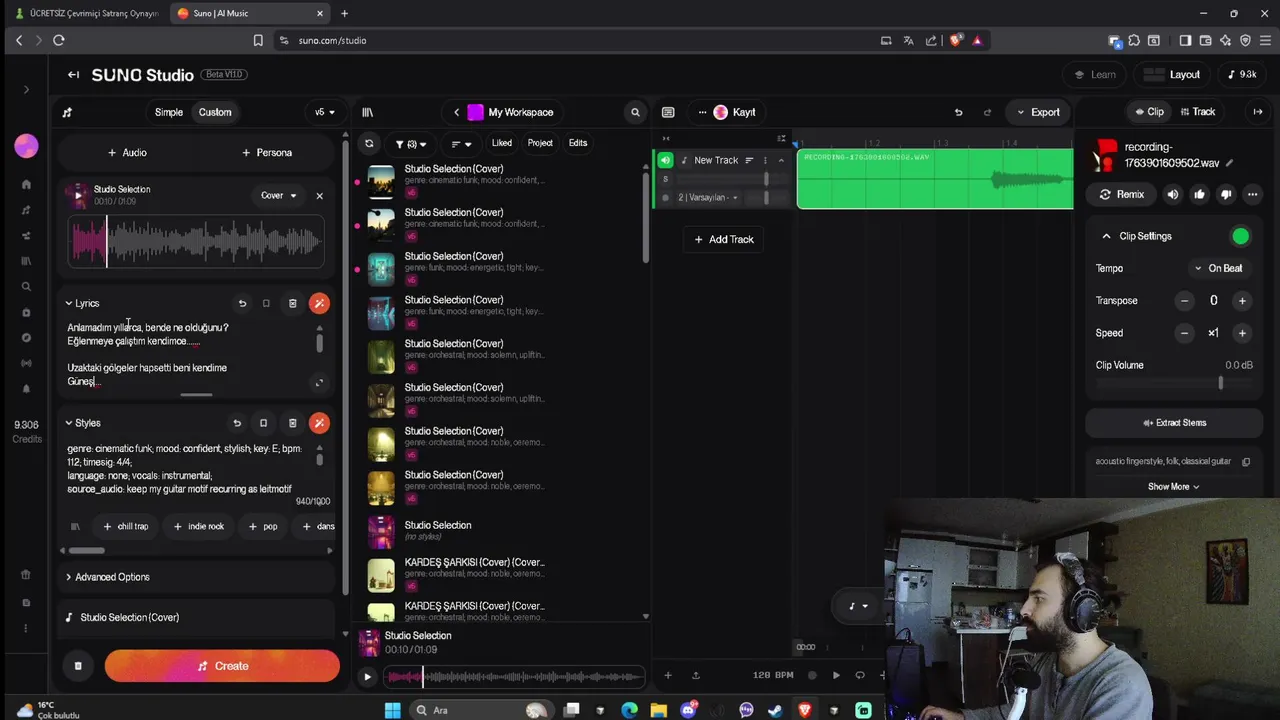Open the 2 | Varsayılan input dropdown
Image resolution: width=1280 pixels, height=720 pixels.
tap(708, 198)
